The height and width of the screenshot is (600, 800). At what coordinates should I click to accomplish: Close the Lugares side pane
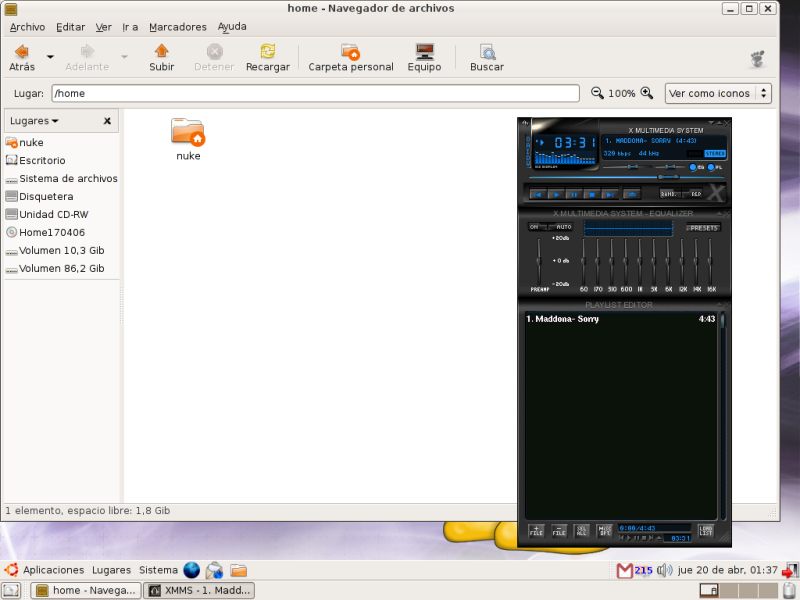pyautogui.click(x=107, y=121)
